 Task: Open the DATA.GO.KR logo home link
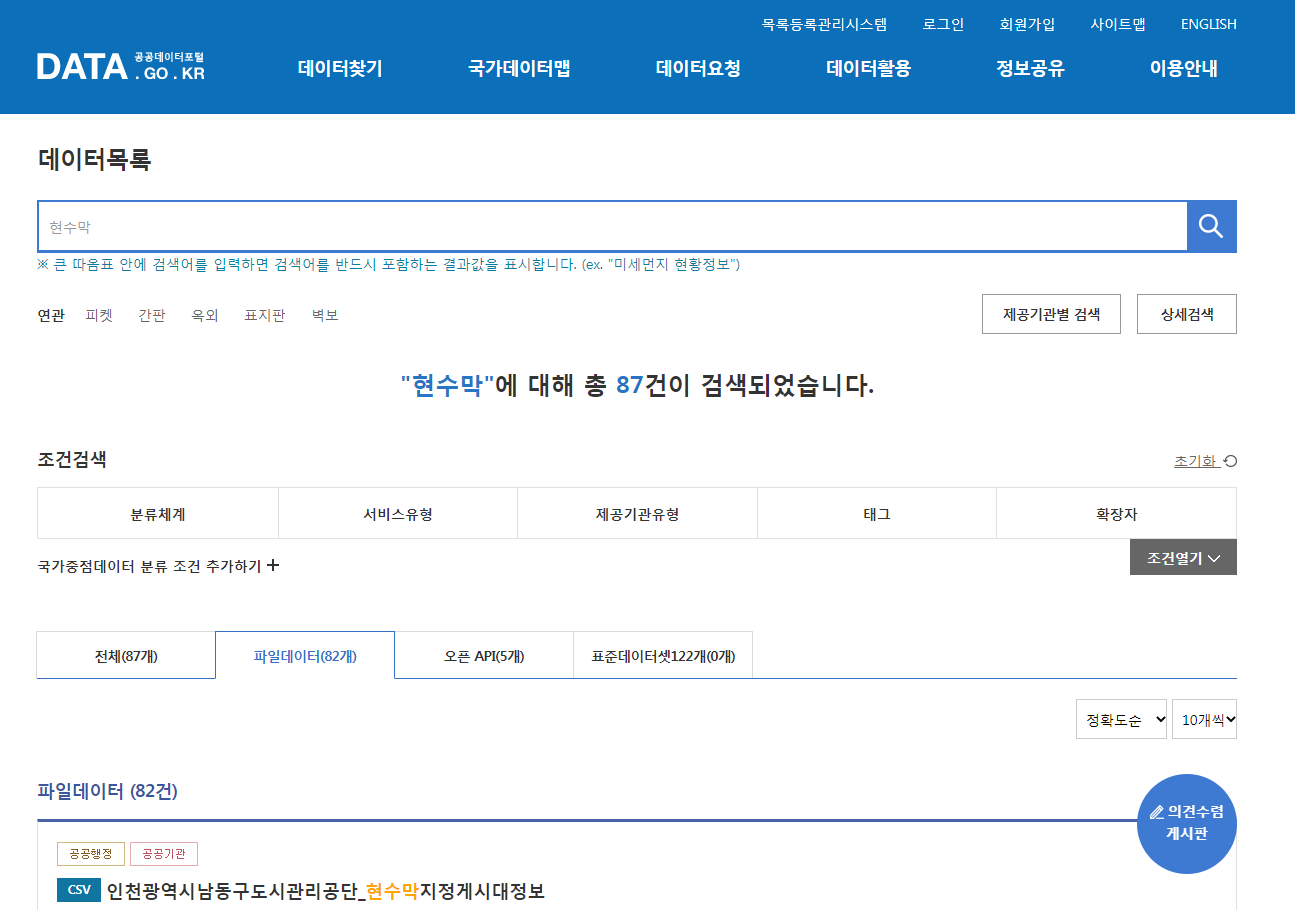[x=121, y=66]
